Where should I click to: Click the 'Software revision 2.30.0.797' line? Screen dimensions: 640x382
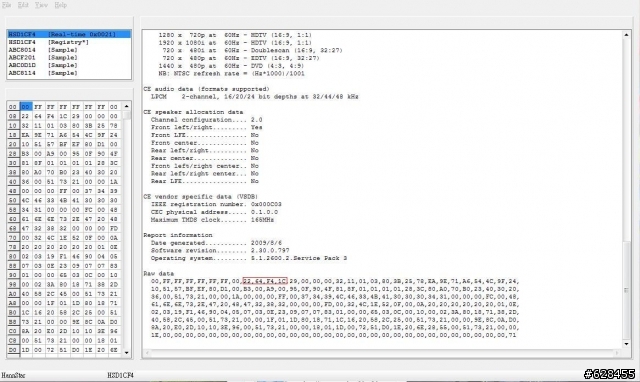(x=220, y=251)
